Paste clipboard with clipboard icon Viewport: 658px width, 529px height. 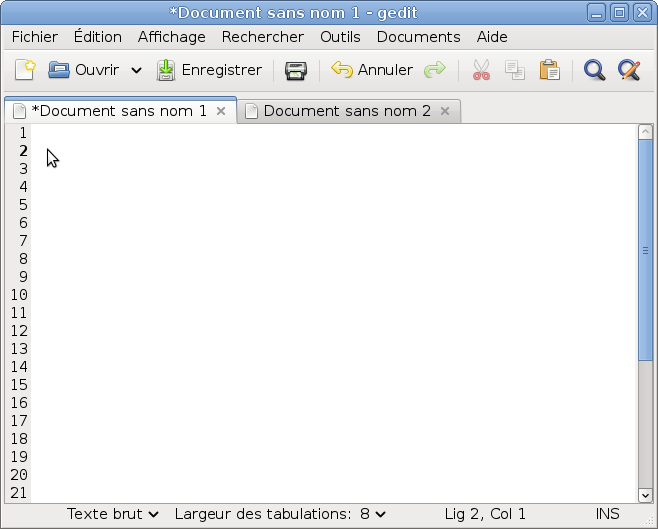pyautogui.click(x=549, y=70)
